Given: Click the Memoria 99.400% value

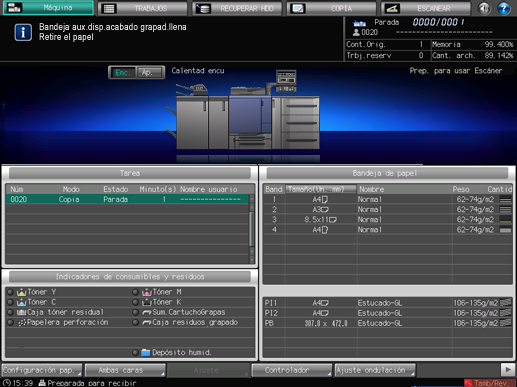Looking at the screenshot, I should tap(499, 44).
